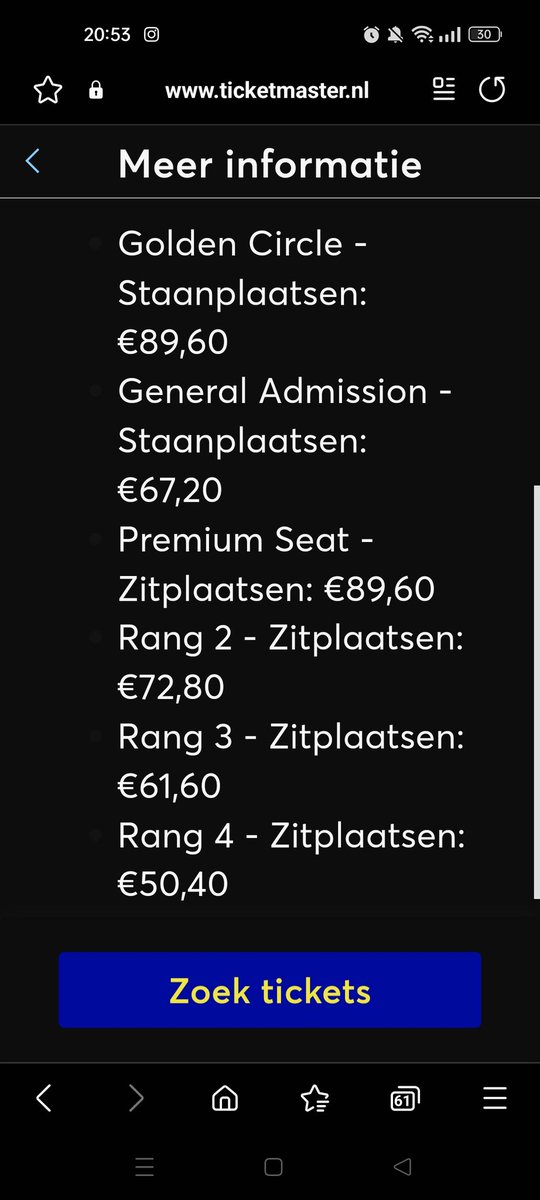Reload the page with the refresh icon
The width and height of the screenshot is (540, 1200).
pyautogui.click(x=492, y=90)
